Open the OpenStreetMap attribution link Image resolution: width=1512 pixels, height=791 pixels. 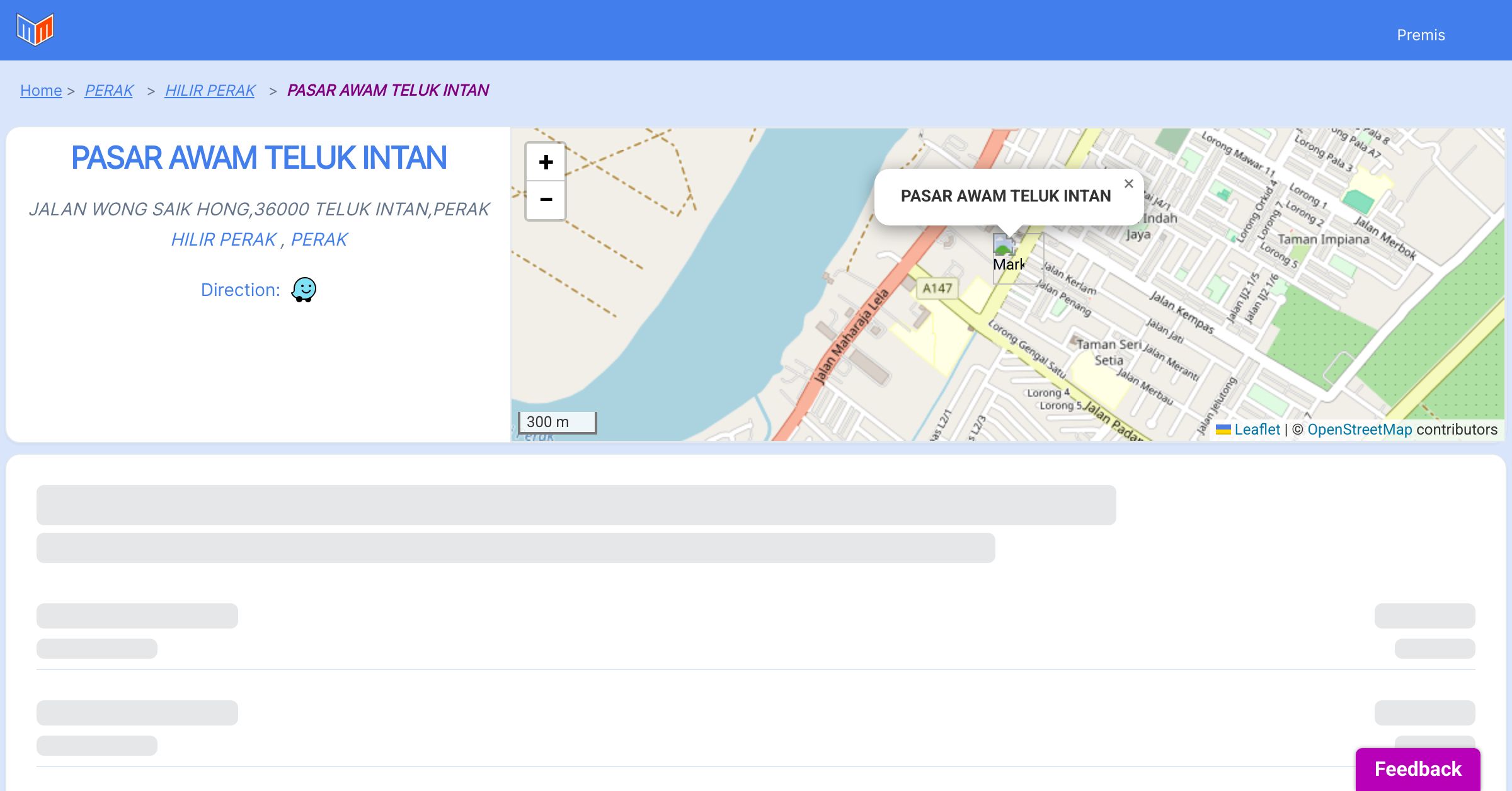pos(1360,430)
